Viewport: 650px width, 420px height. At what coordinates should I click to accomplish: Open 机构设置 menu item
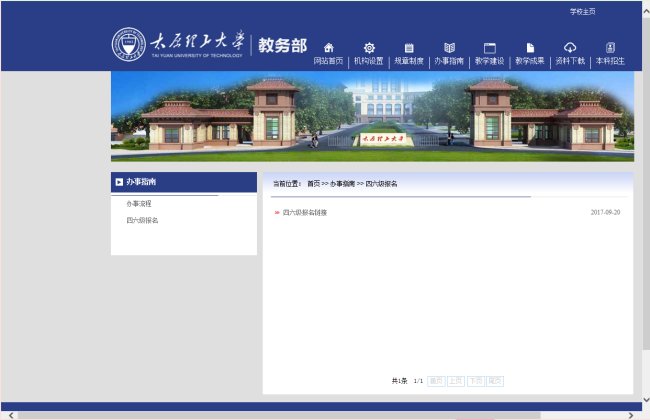[x=369, y=61]
